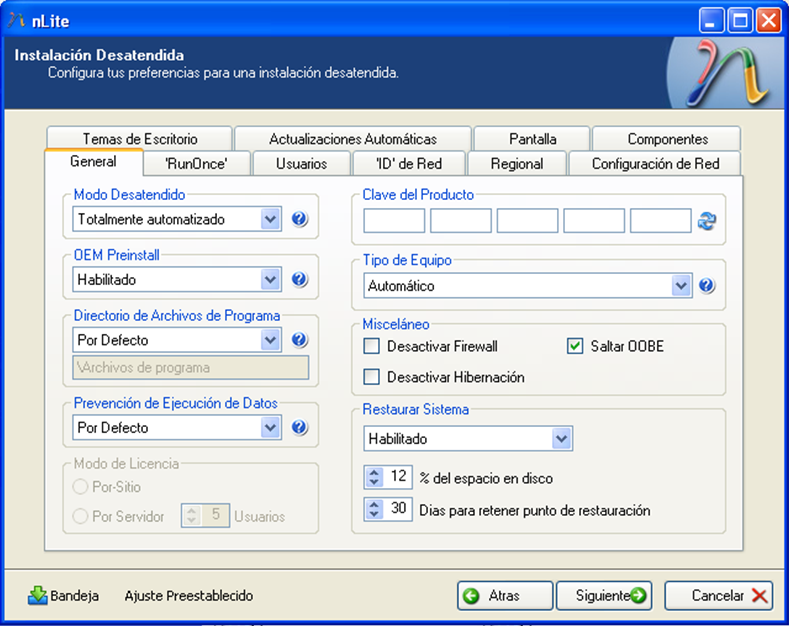Click second product key field

pyautogui.click(x=460, y=221)
